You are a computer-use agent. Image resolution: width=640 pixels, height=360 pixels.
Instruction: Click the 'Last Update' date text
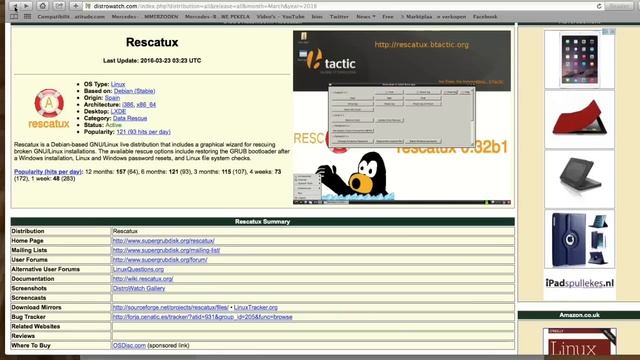(152, 60)
